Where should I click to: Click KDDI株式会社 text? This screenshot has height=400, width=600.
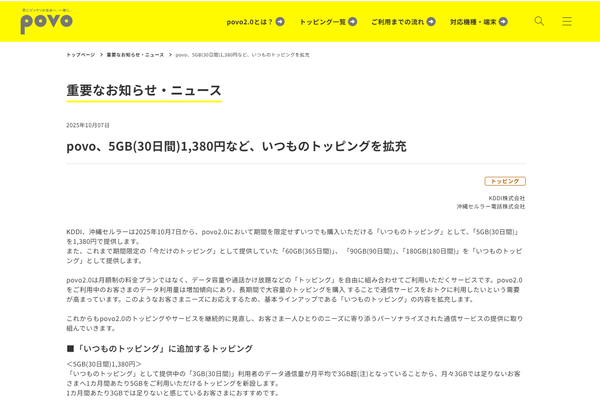(507, 198)
